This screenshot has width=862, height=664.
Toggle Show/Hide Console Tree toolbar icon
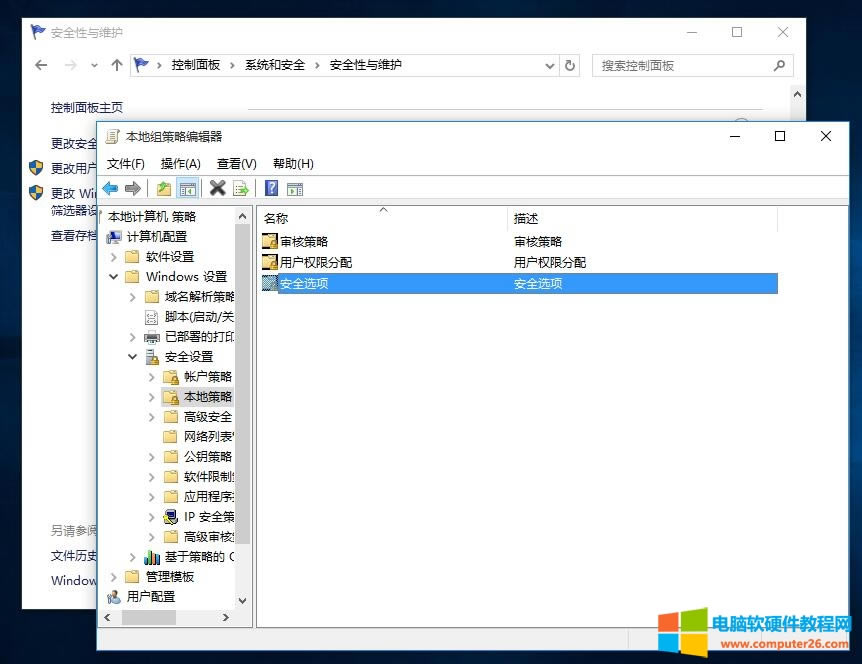(187, 188)
